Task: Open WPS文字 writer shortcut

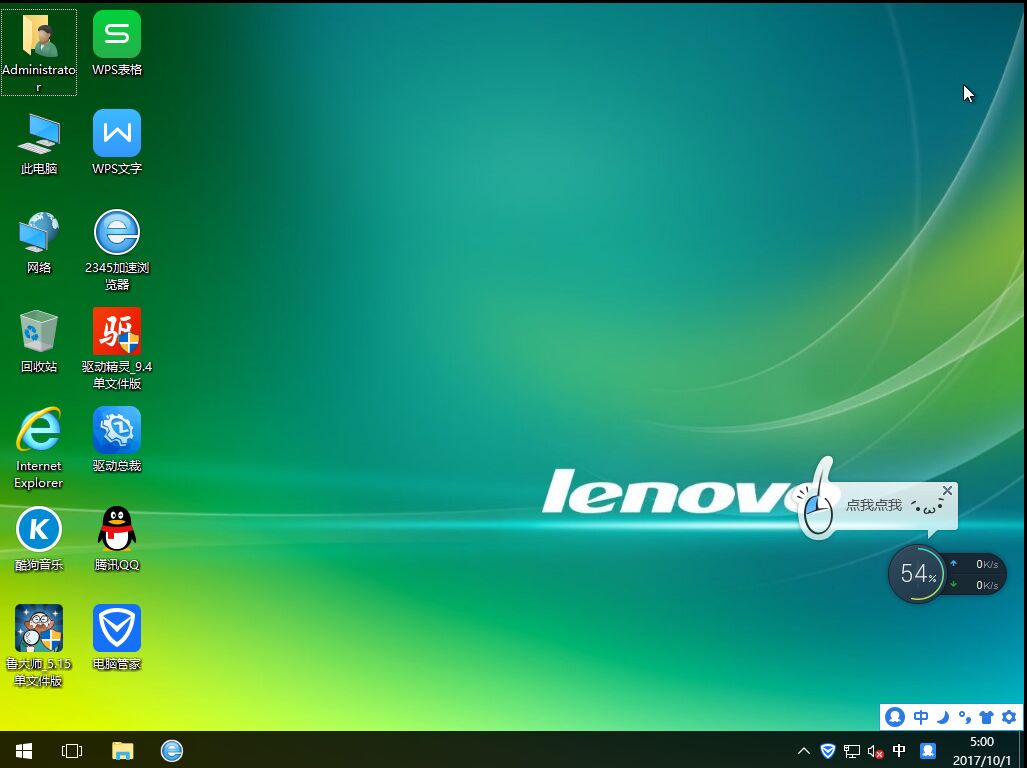Action: 117,143
